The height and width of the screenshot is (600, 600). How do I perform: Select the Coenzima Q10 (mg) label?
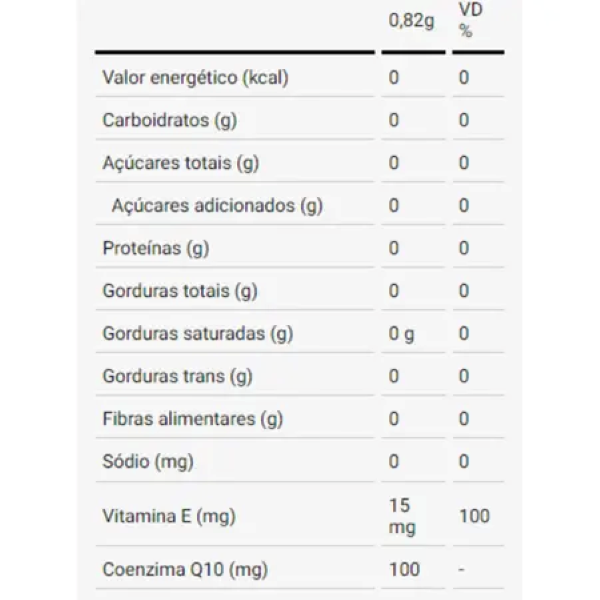coord(185,570)
